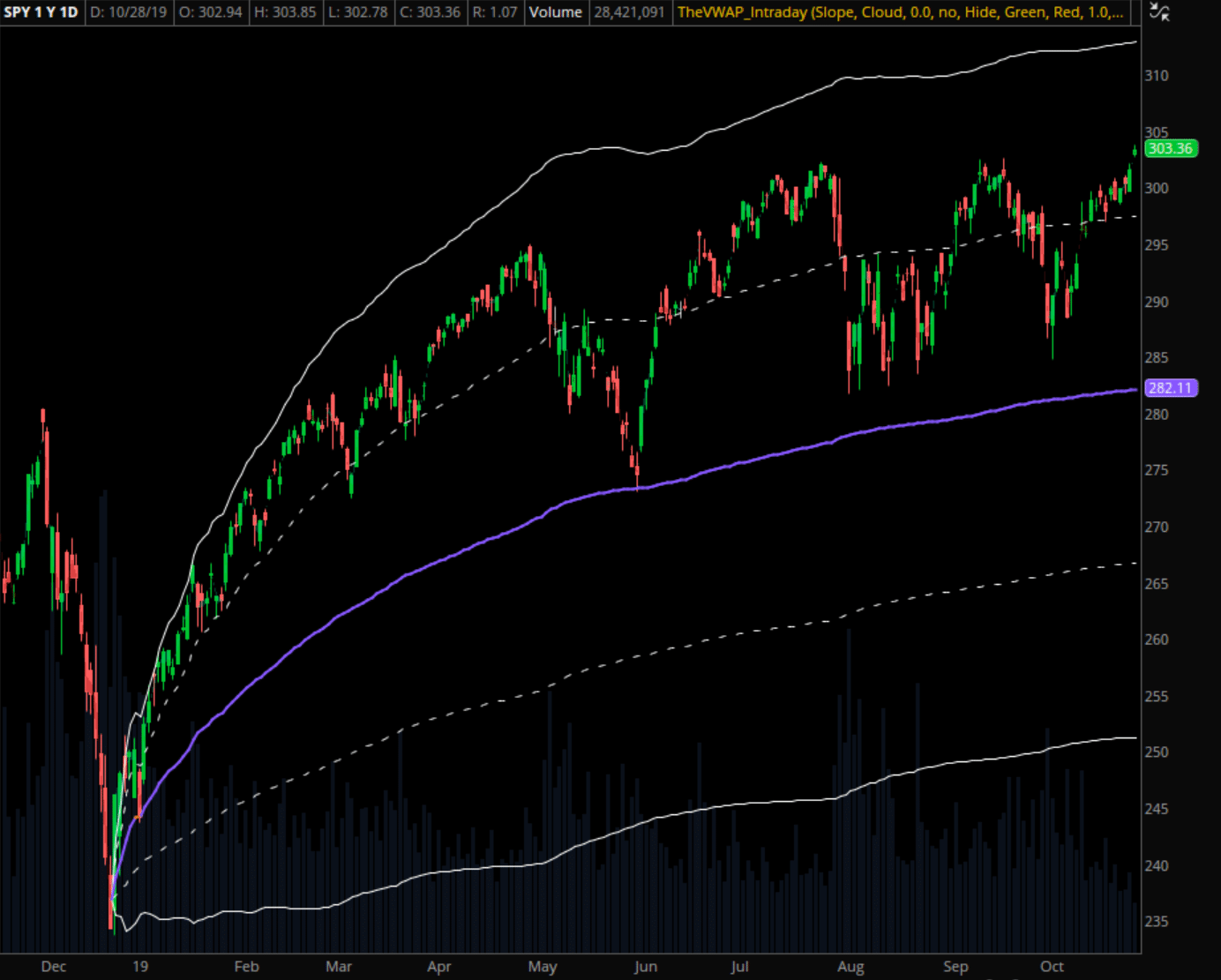Click the open price O: 302.94
Image resolution: width=1221 pixels, height=980 pixels.
point(211,12)
